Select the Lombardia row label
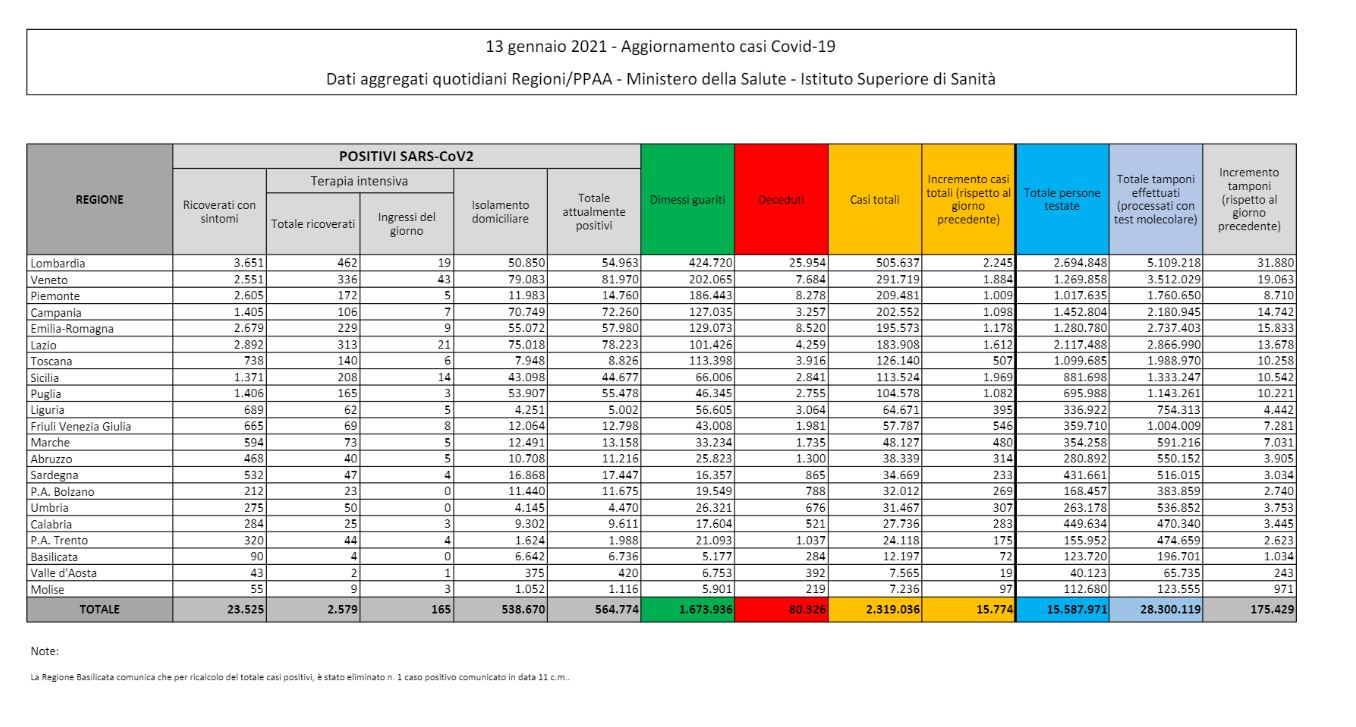This screenshot has width=1356, height=727. (x=58, y=263)
